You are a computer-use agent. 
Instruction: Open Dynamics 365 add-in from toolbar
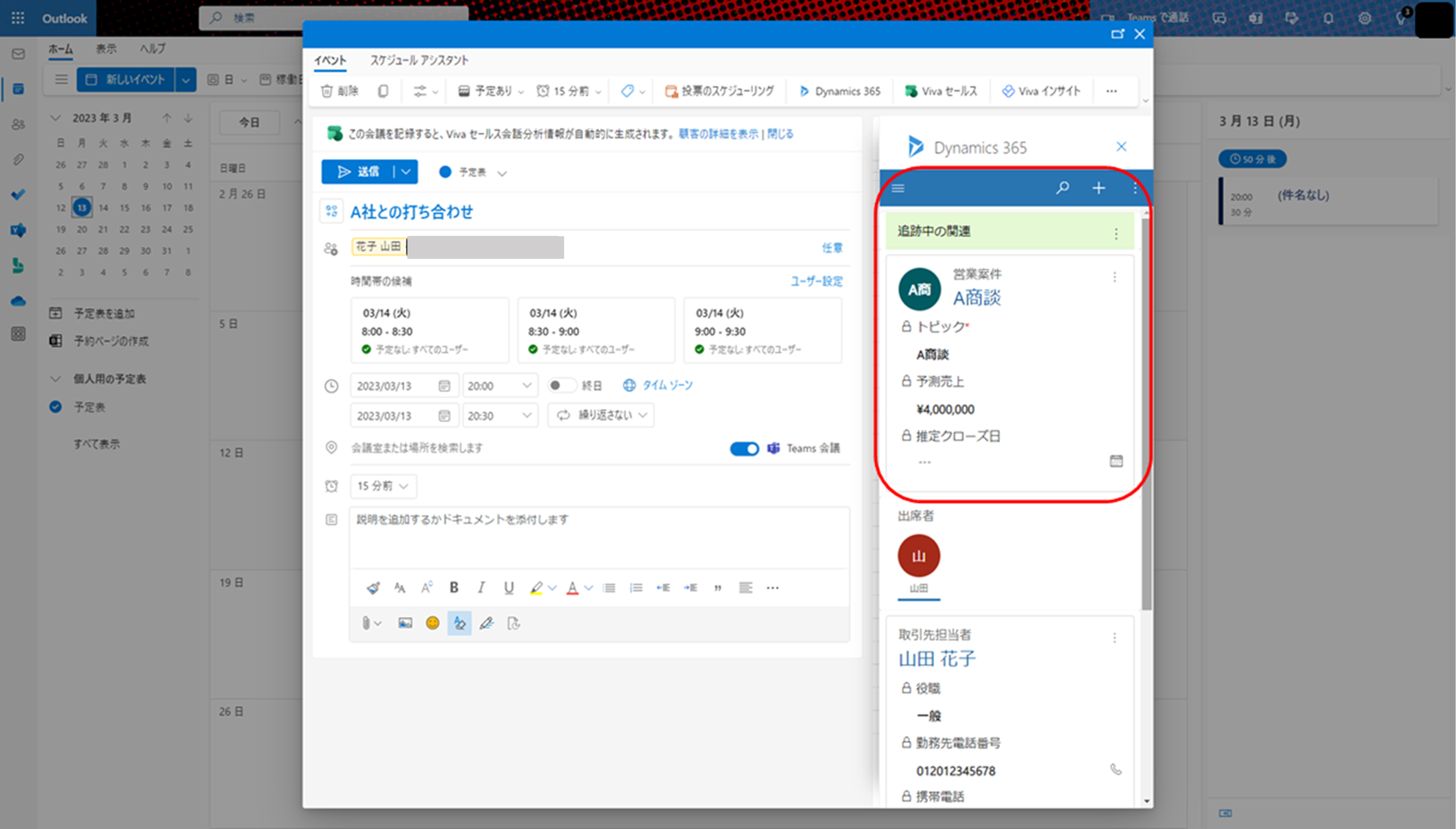click(x=839, y=91)
